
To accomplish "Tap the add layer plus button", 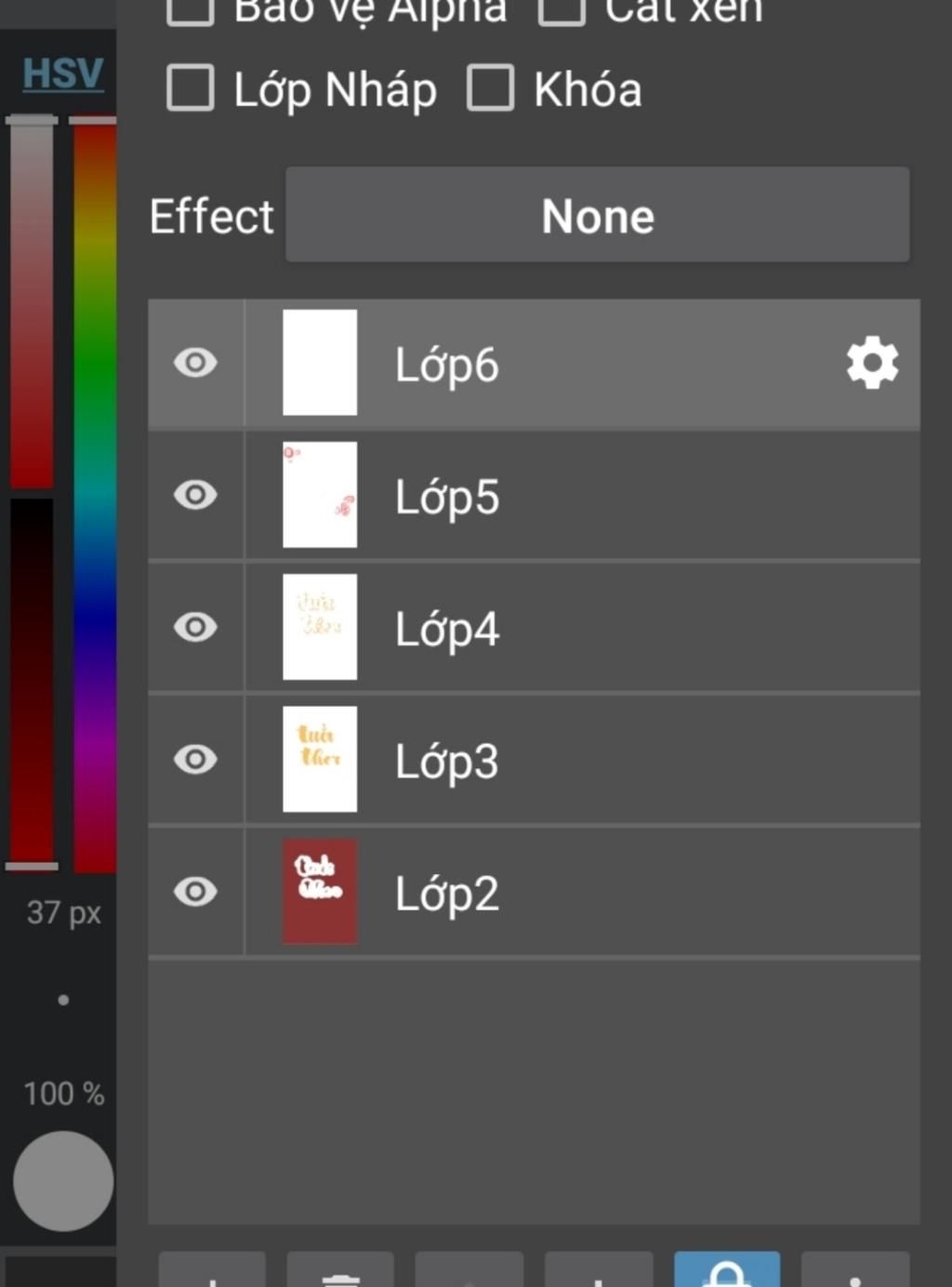I will click(212, 1270).
